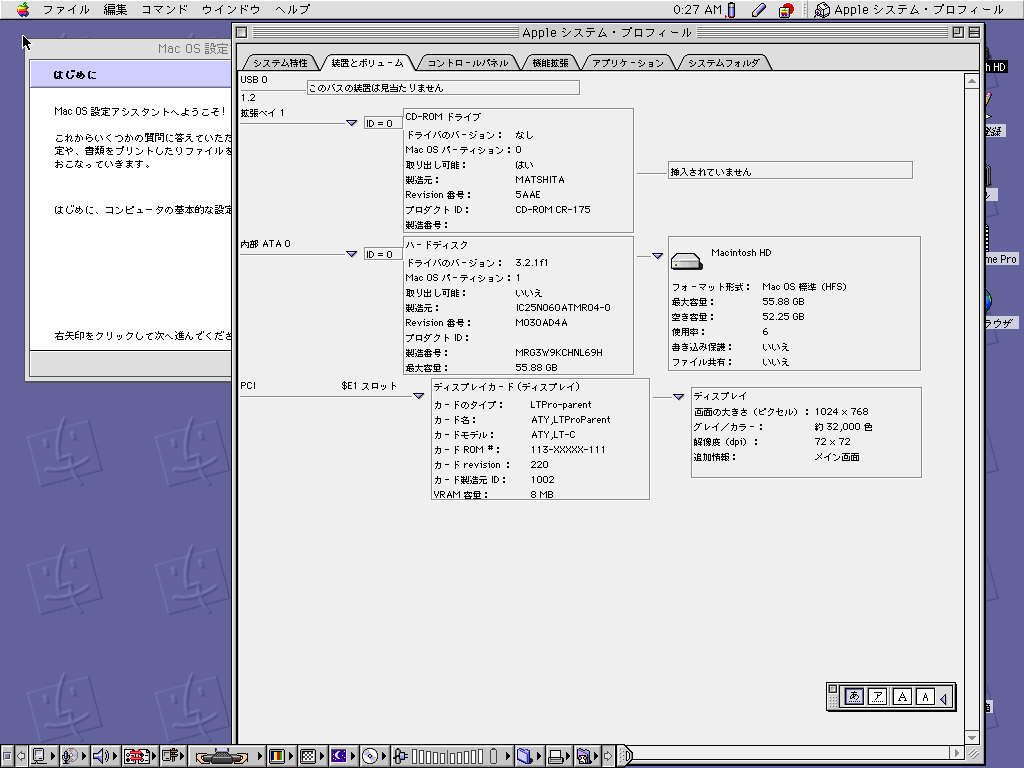Select the 装置とボリューム tab
The image size is (1024, 768).
tap(367, 63)
